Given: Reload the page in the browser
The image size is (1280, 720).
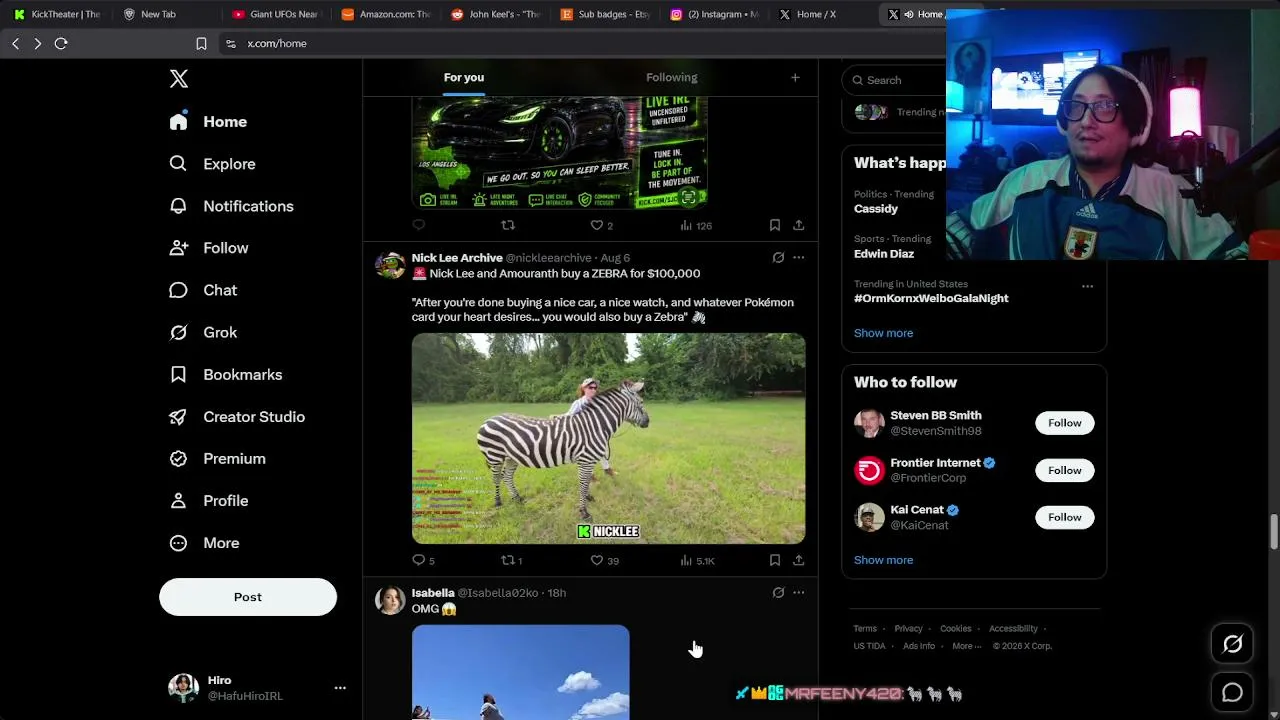Looking at the screenshot, I should tap(61, 43).
